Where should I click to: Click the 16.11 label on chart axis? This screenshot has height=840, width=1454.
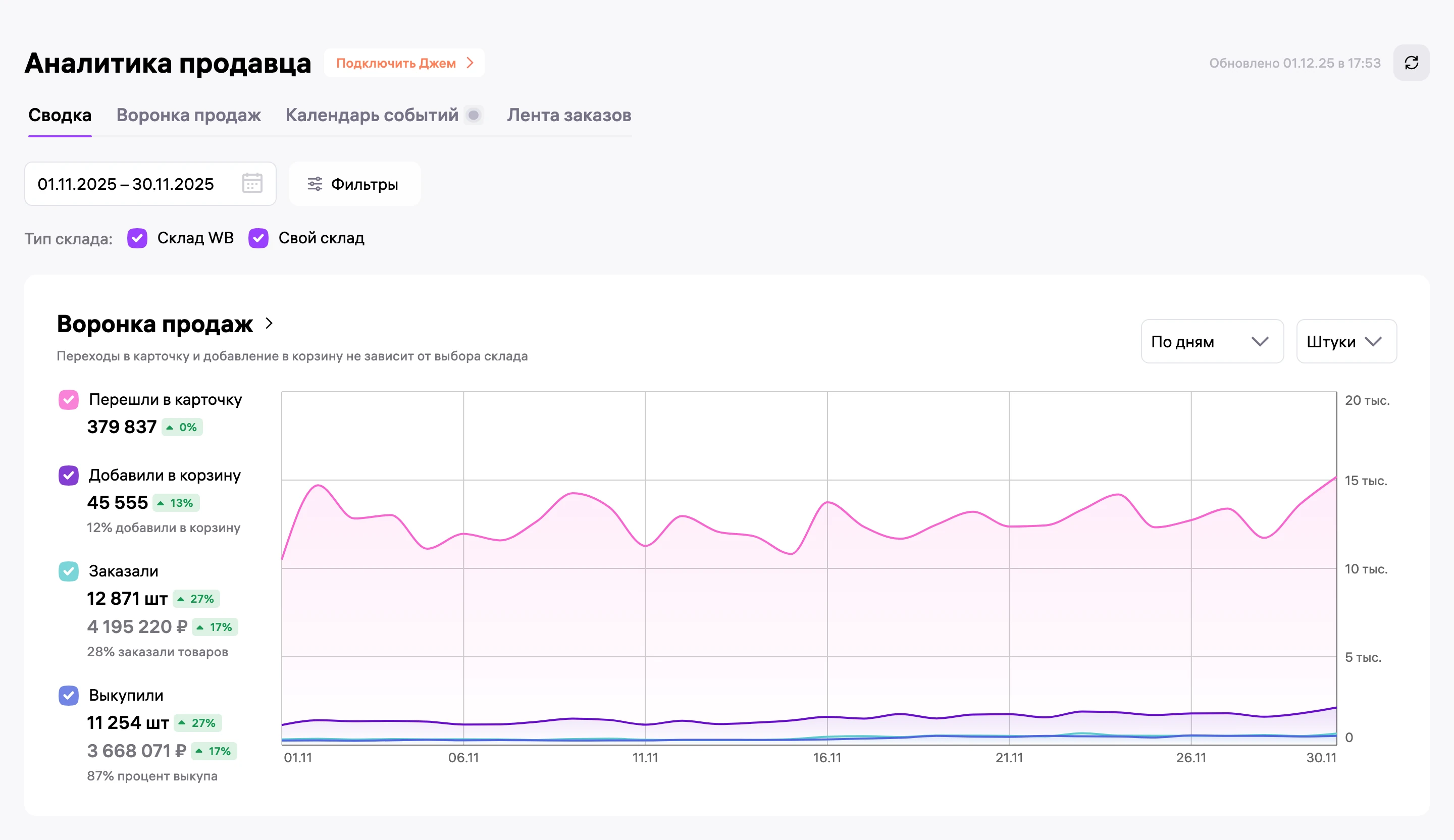[827, 758]
